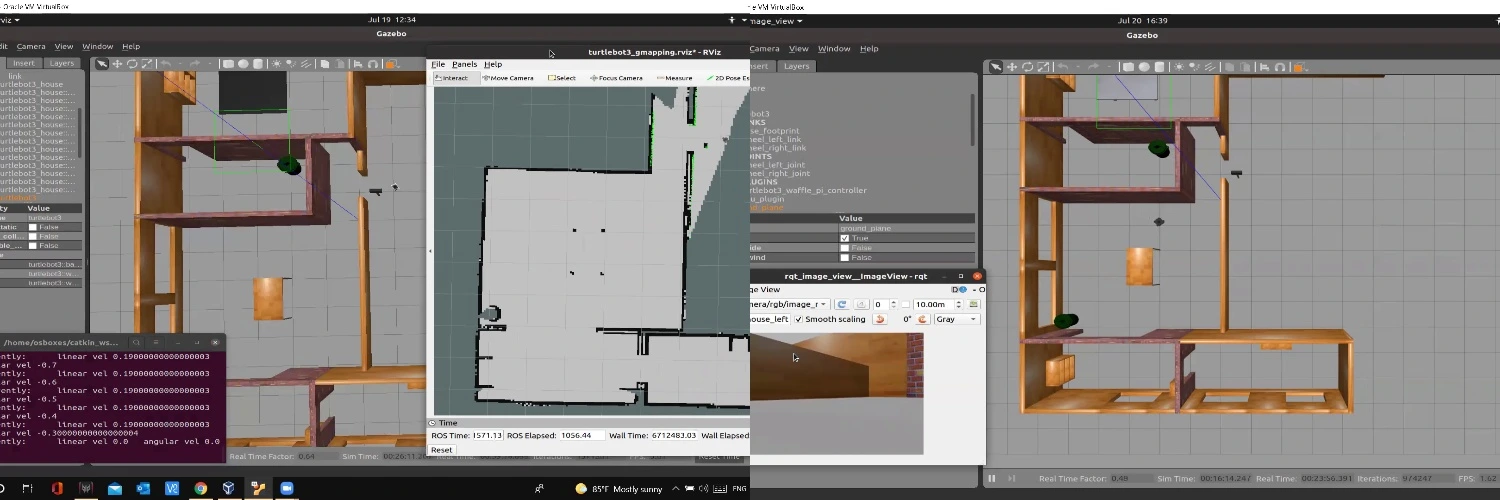Toggle the Smooth scaling checkbox
1500x500 pixels.
point(799,320)
